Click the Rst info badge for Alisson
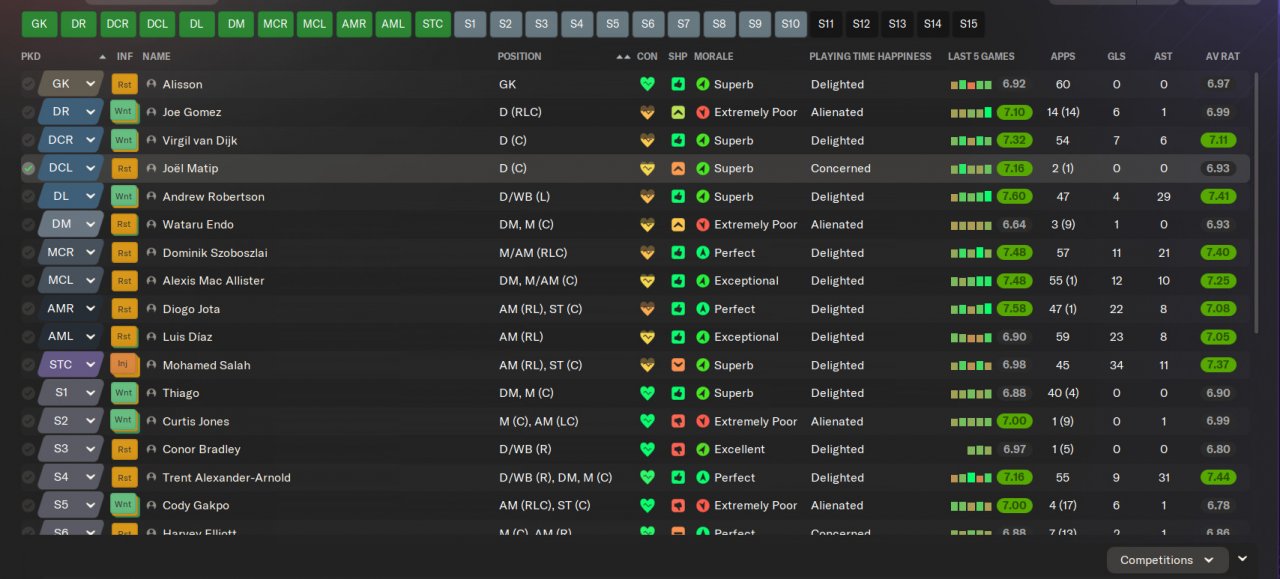 [x=124, y=84]
